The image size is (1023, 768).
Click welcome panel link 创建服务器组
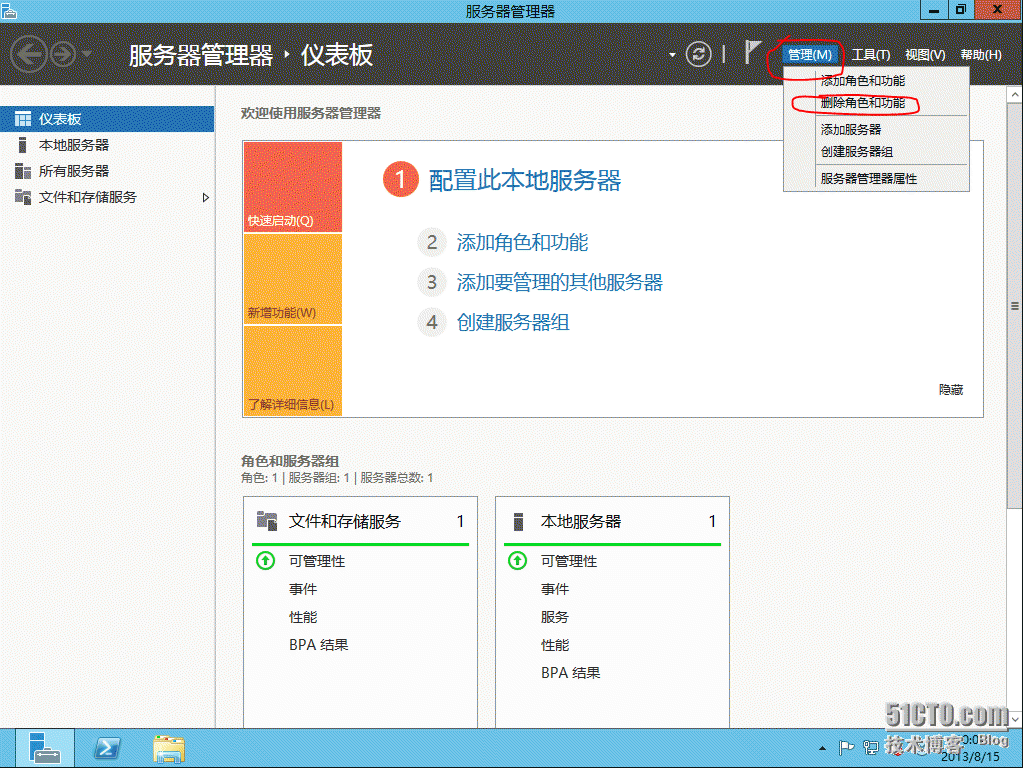pyautogui.click(x=513, y=322)
